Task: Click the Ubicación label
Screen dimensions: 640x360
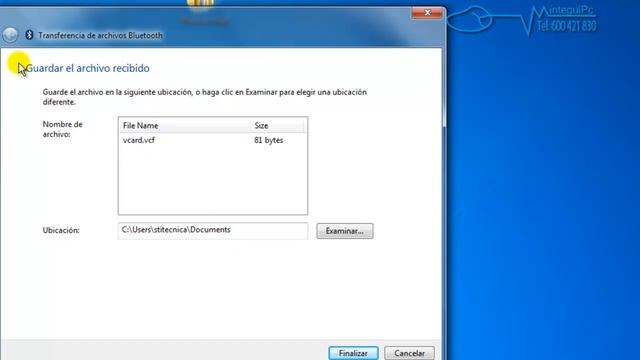Action: pyautogui.click(x=61, y=230)
